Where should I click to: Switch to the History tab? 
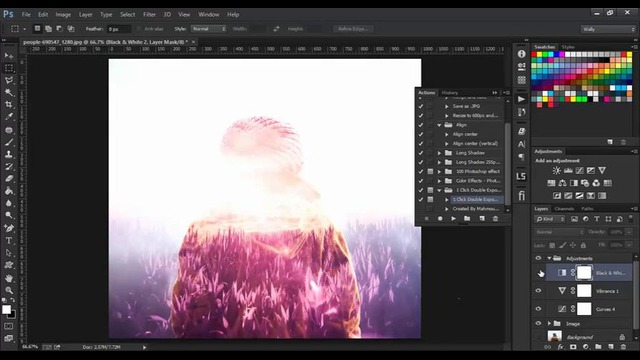(x=450, y=93)
